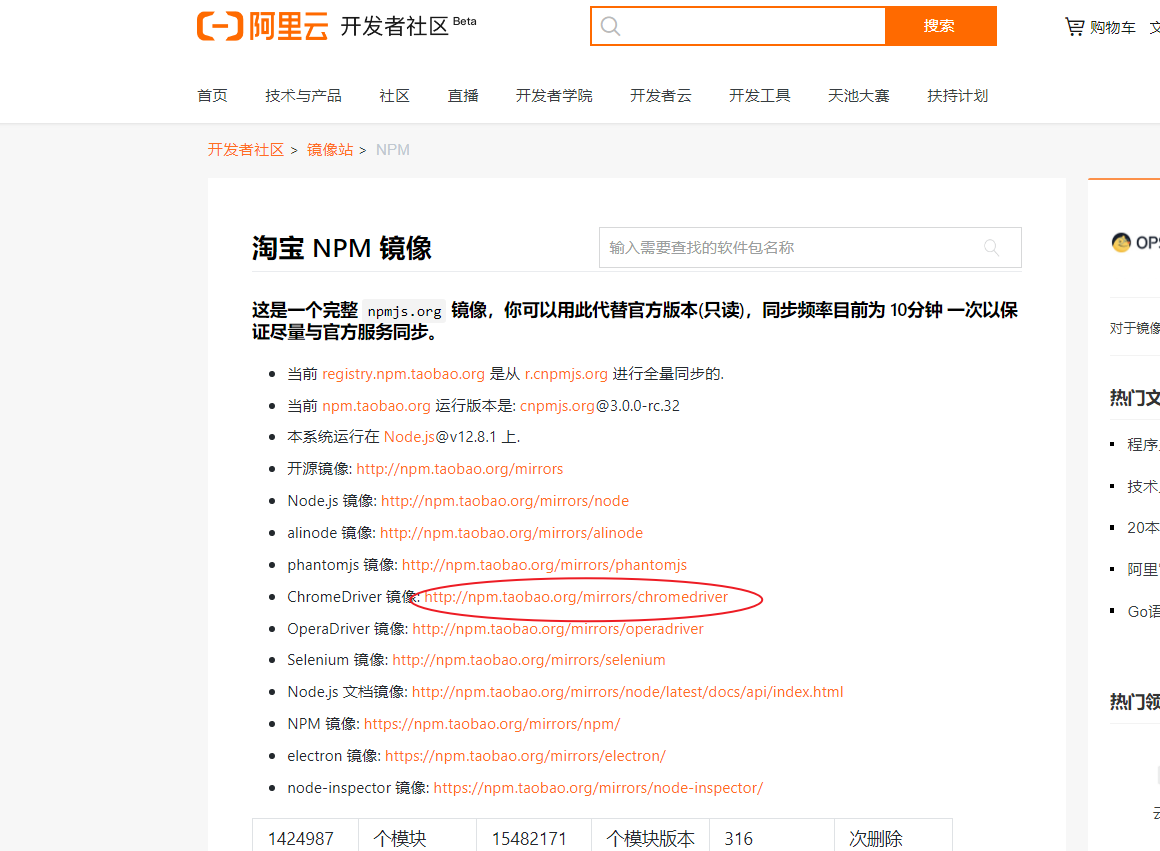Click the 淘宝 NPM 镜像 heading
Image resolution: width=1160 pixels, height=851 pixels.
click(x=342, y=248)
